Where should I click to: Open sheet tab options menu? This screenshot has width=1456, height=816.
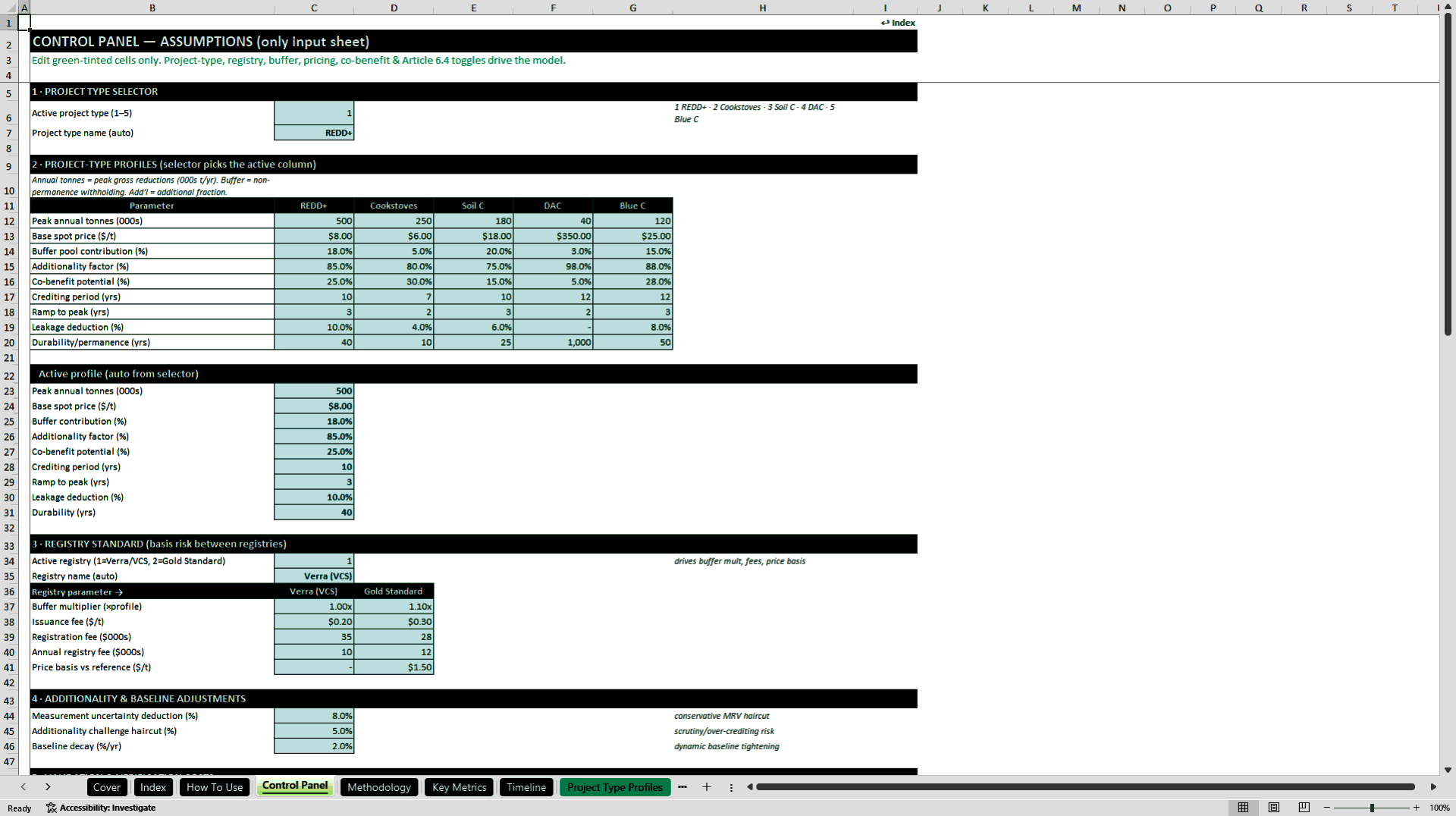coord(731,787)
